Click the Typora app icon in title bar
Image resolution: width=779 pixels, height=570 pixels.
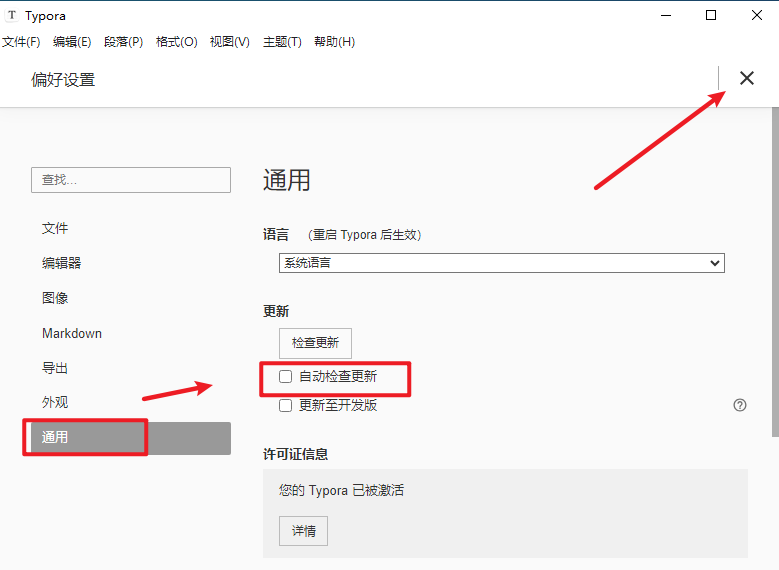(12, 15)
